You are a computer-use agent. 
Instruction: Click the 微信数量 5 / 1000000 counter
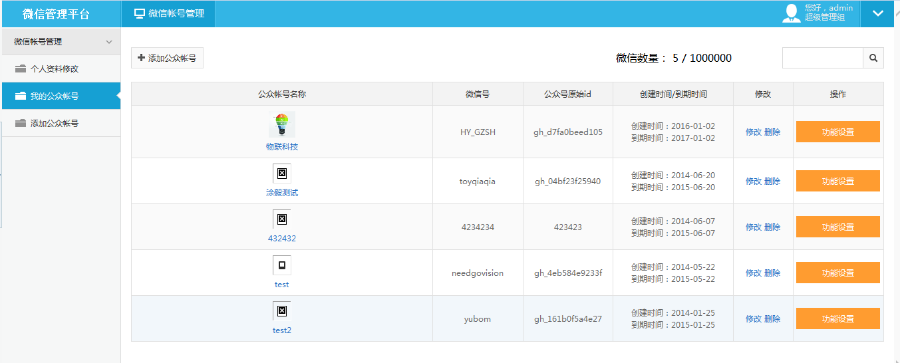[673, 58]
